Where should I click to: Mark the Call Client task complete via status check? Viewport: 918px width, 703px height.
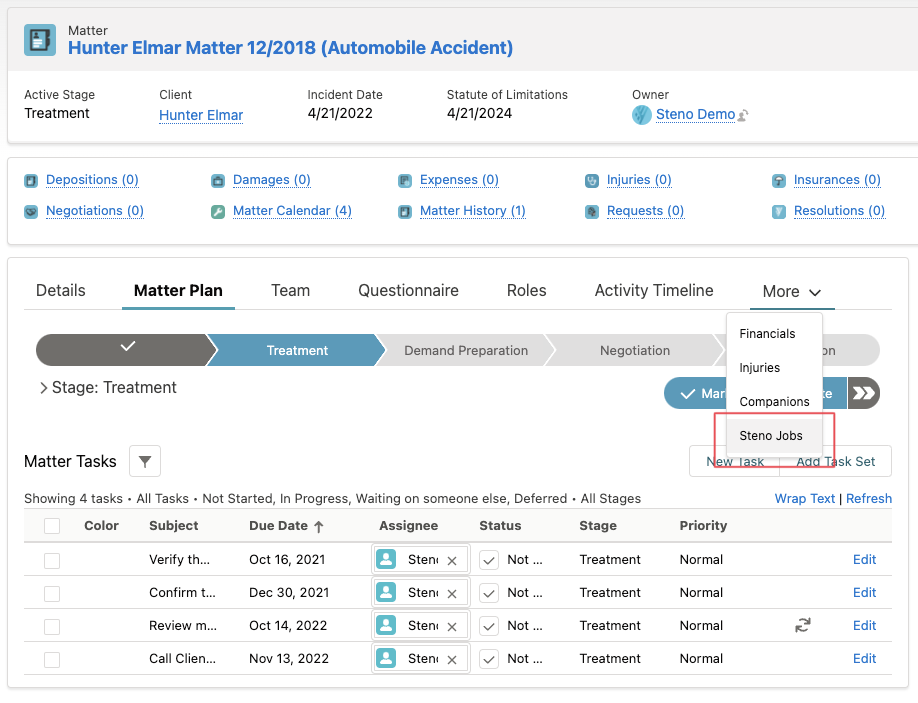point(489,659)
